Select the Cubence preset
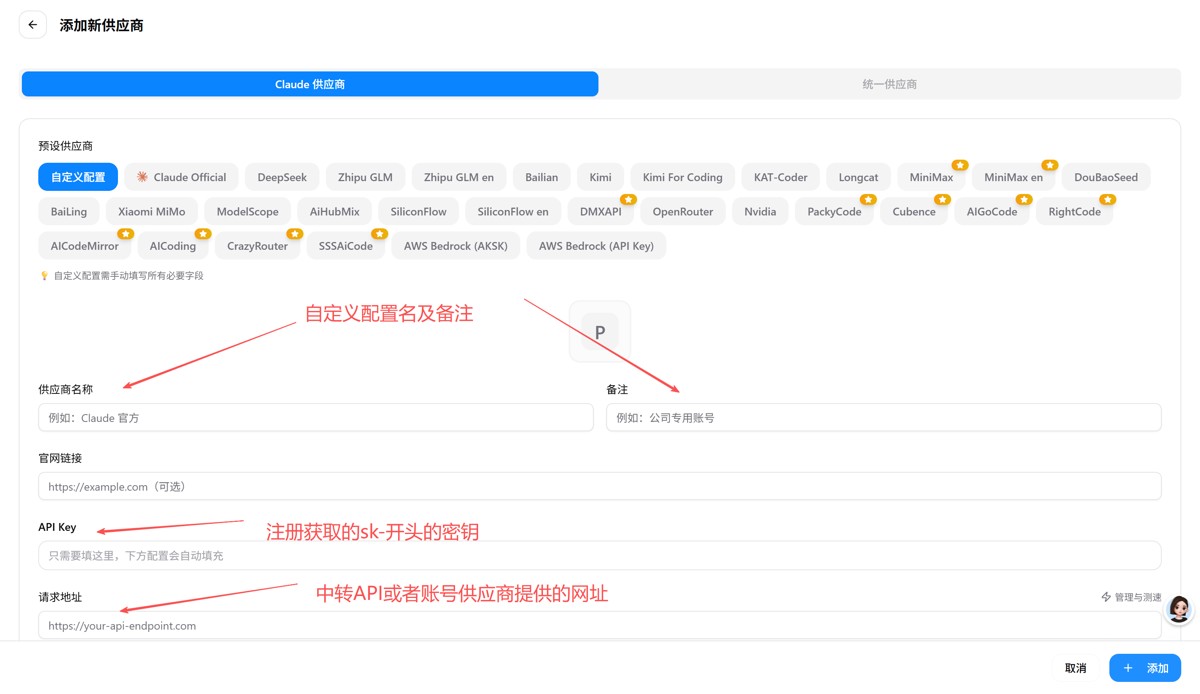The height and width of the screenshot is (694, 1200). tap(914, 211)
